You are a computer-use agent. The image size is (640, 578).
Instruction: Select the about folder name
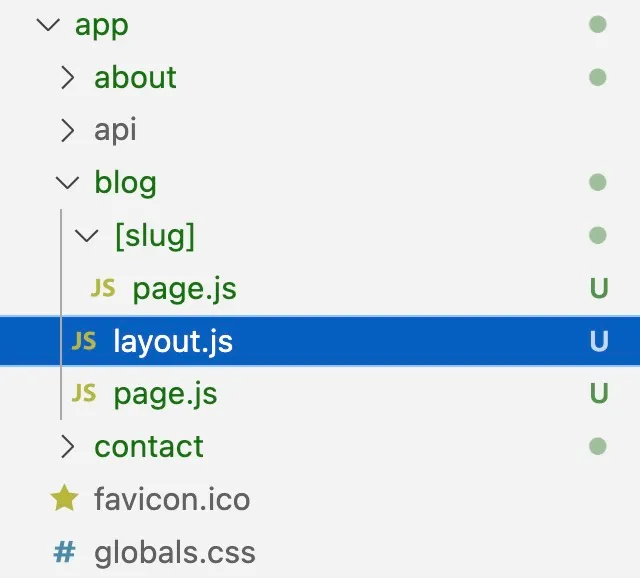pos(136,78)
